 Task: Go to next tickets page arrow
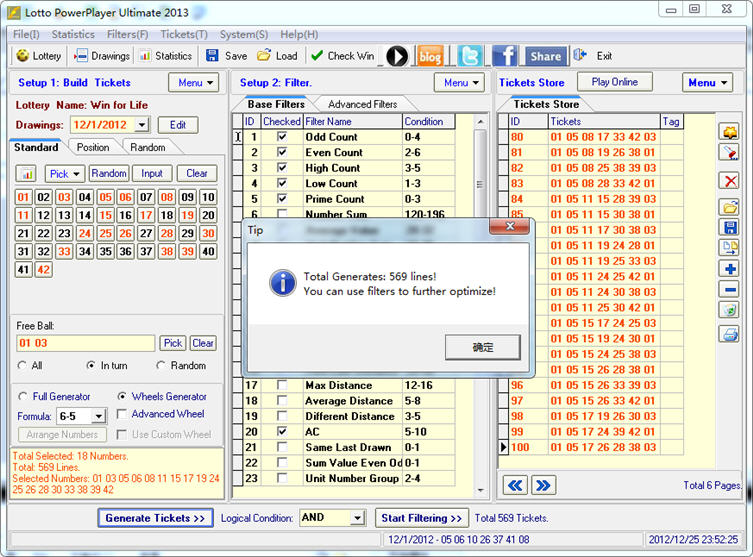pyautogui.click(x=544, y=485)
